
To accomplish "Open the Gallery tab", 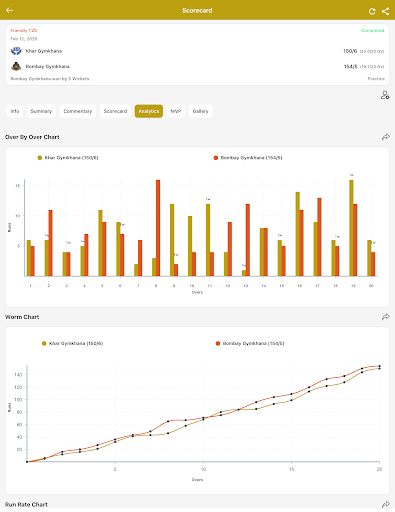I will click(x=200, y=111).
